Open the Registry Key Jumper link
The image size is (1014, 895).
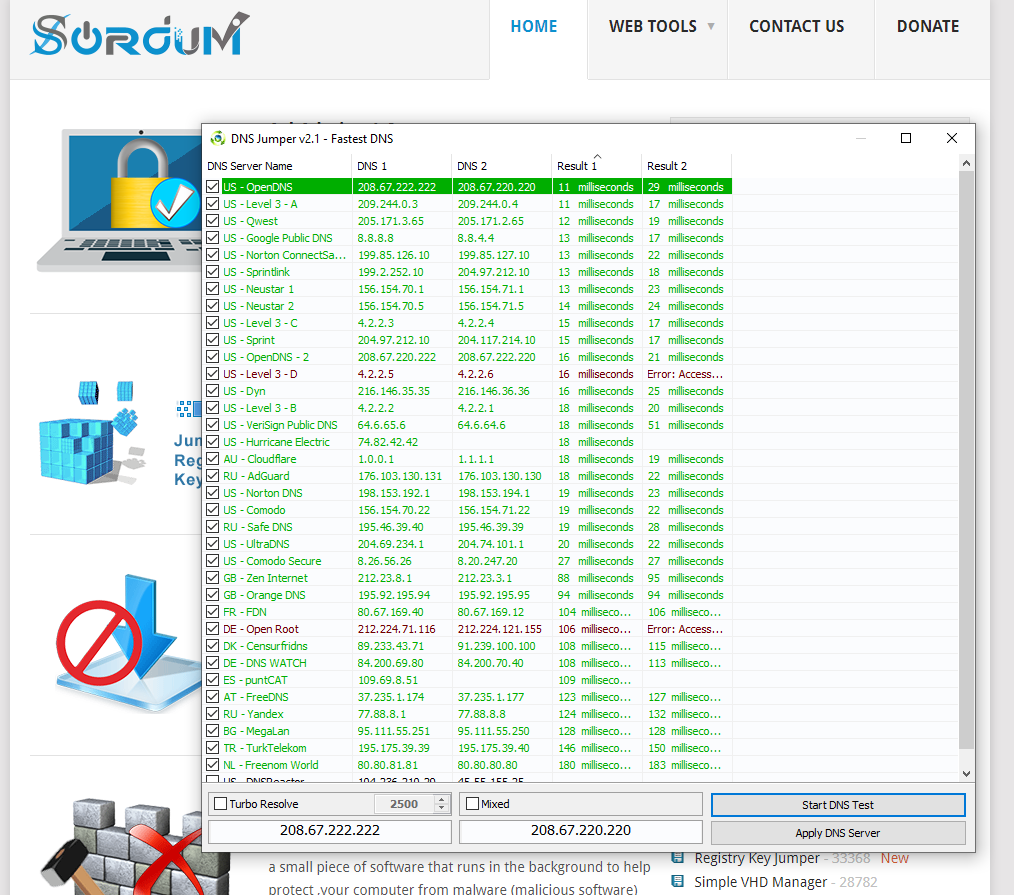pos(757,858)
